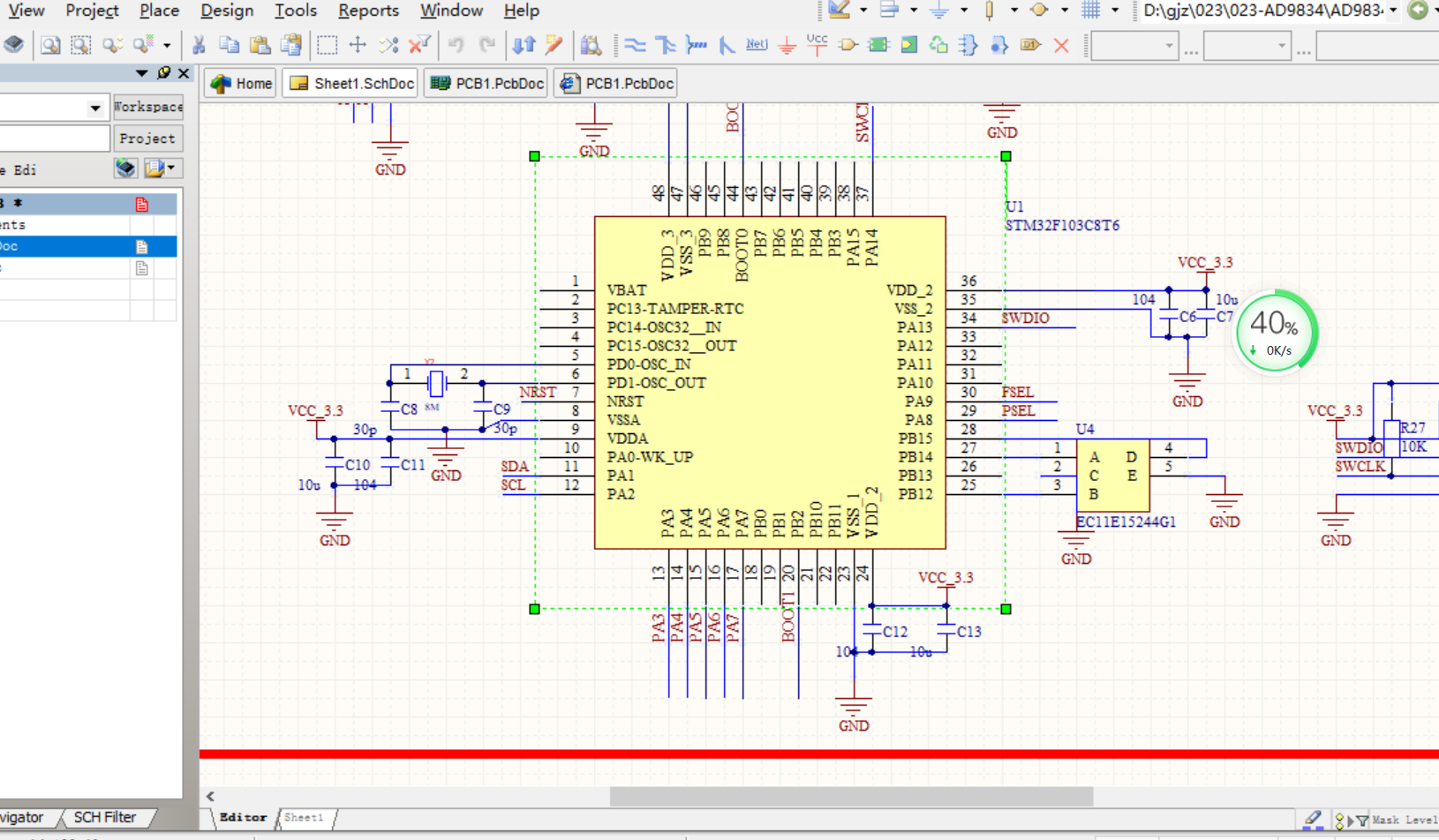Viewport: 1439px width, 840px height.
Task: Click the Deselect All icon
Action: pyautogui.click(x=388, y=45)
